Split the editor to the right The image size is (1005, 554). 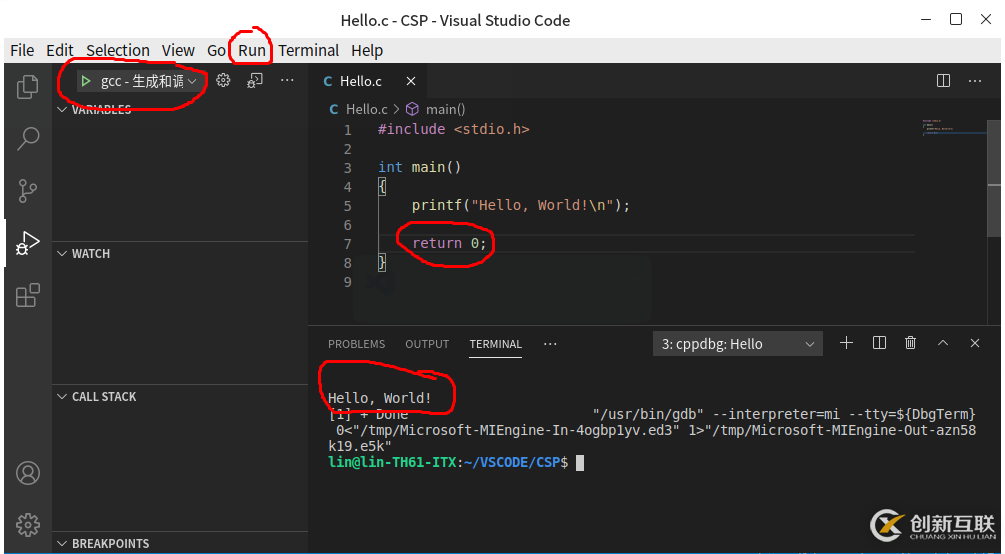tap(943, 81)
